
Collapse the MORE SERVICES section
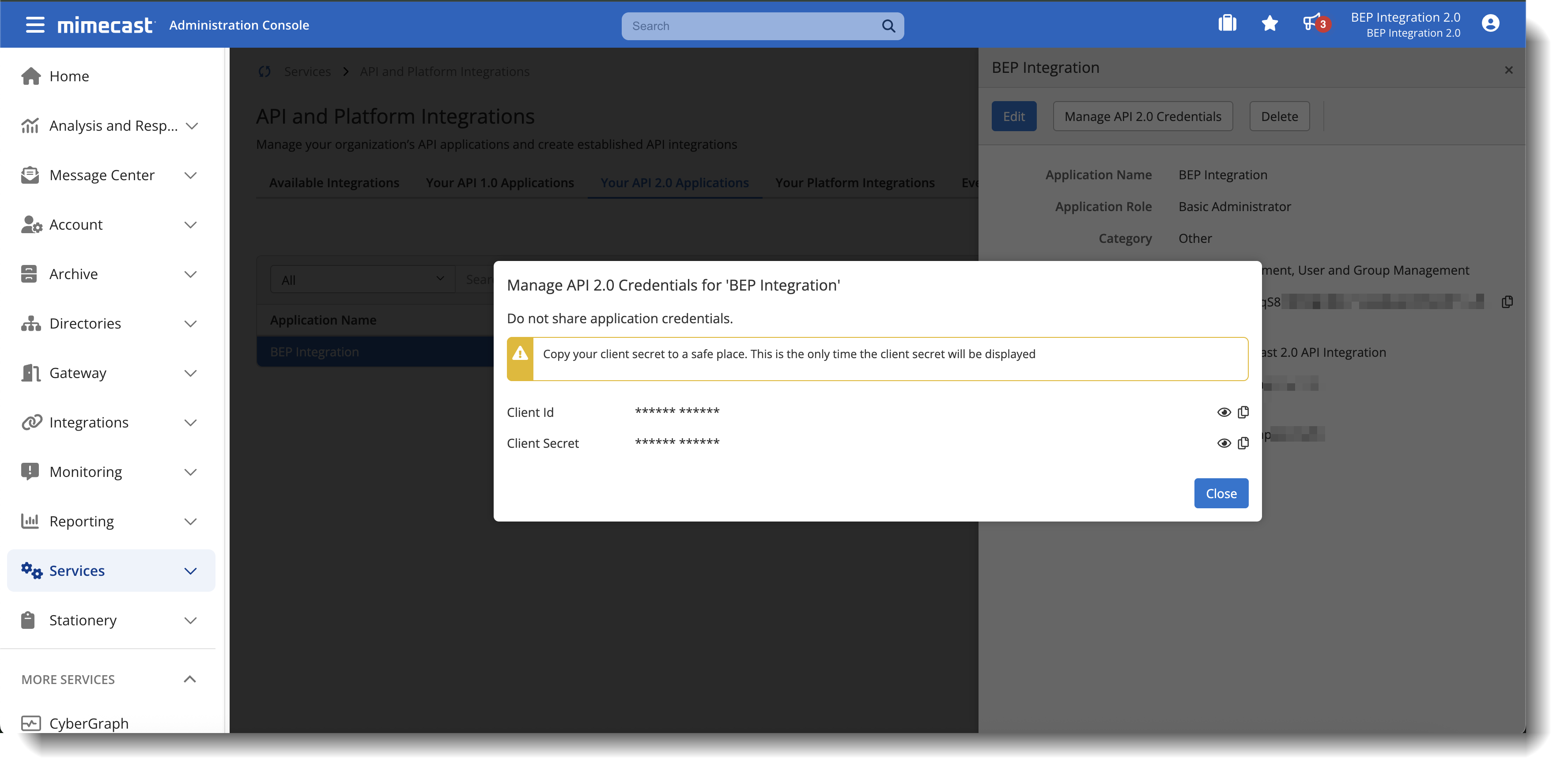(190, 679)
